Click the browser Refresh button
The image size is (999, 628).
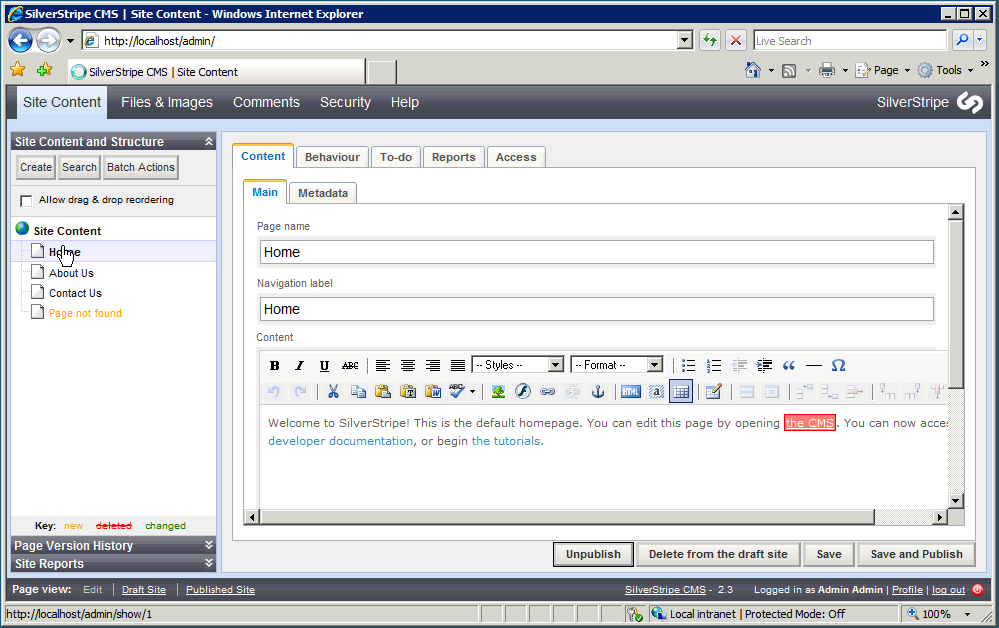tap(710, 41)
